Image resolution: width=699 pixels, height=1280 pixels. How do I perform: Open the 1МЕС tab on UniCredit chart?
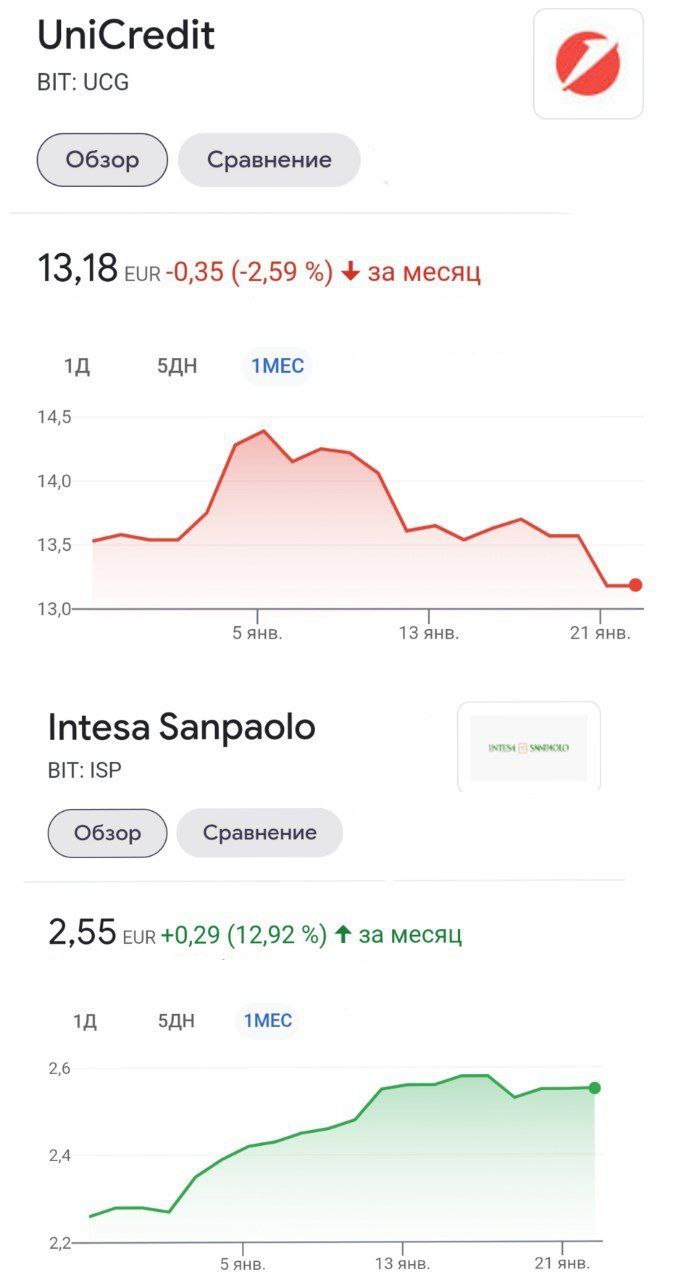[276, 366]
